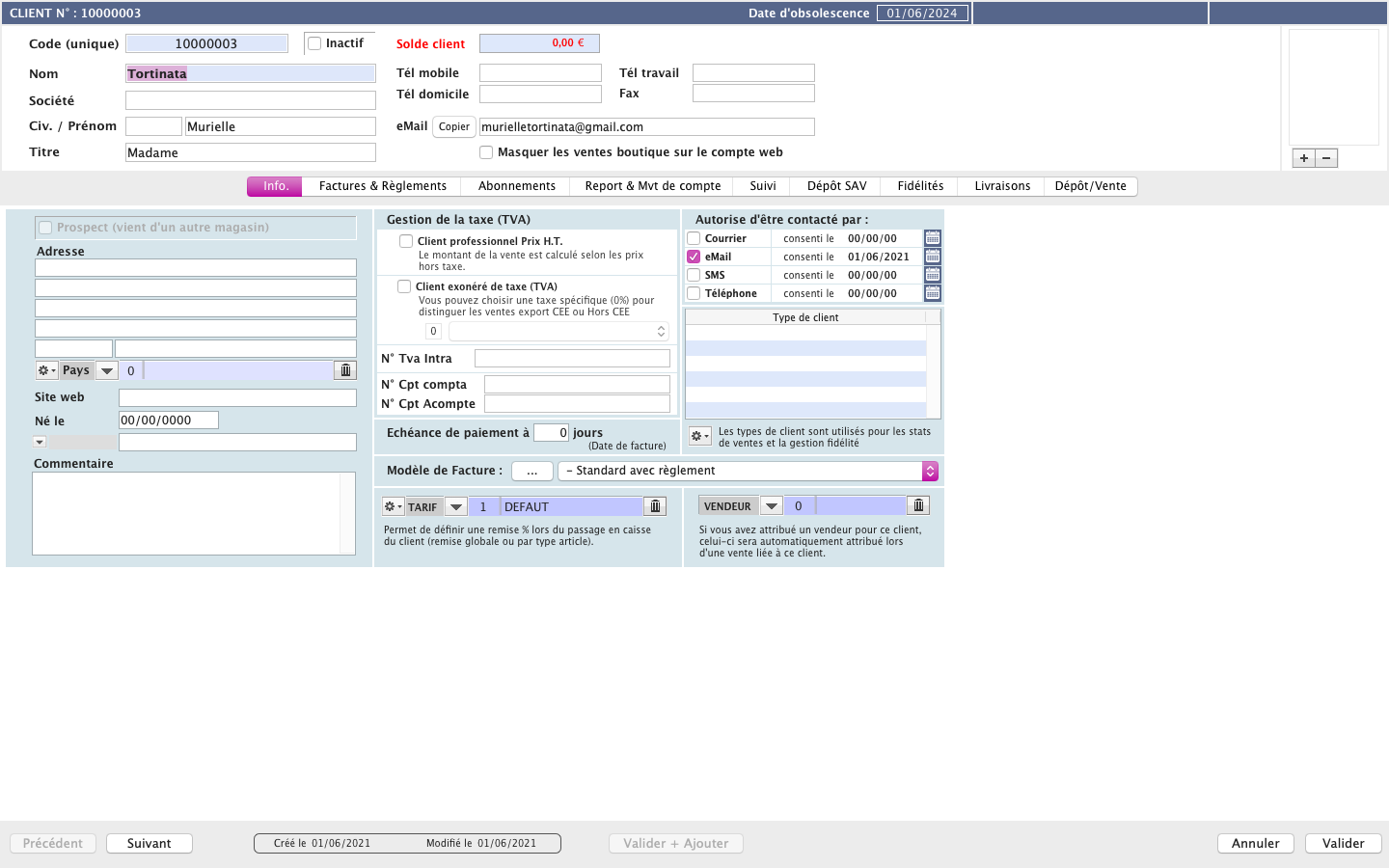
Task: Switch to Factures & Règlements tab
Action: [382, 186]
